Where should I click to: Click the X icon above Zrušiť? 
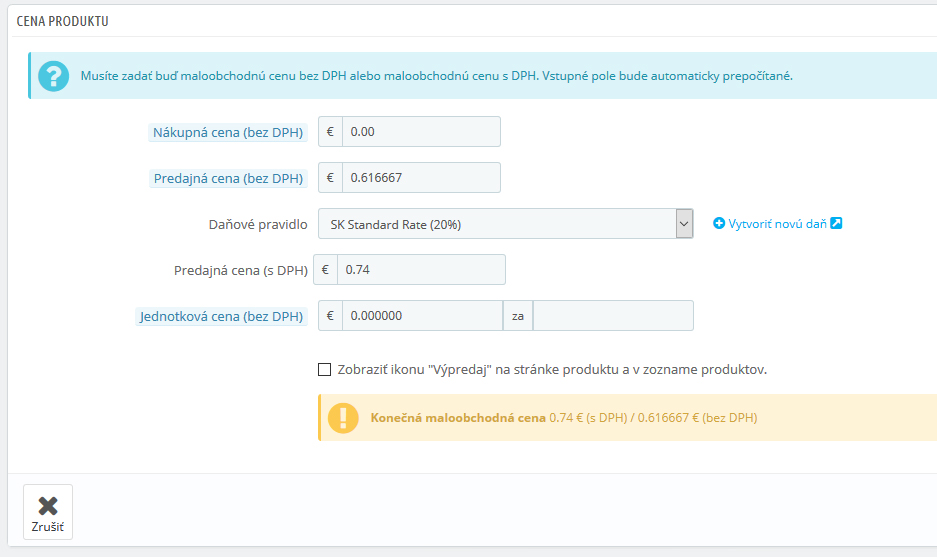click(48, 506)
